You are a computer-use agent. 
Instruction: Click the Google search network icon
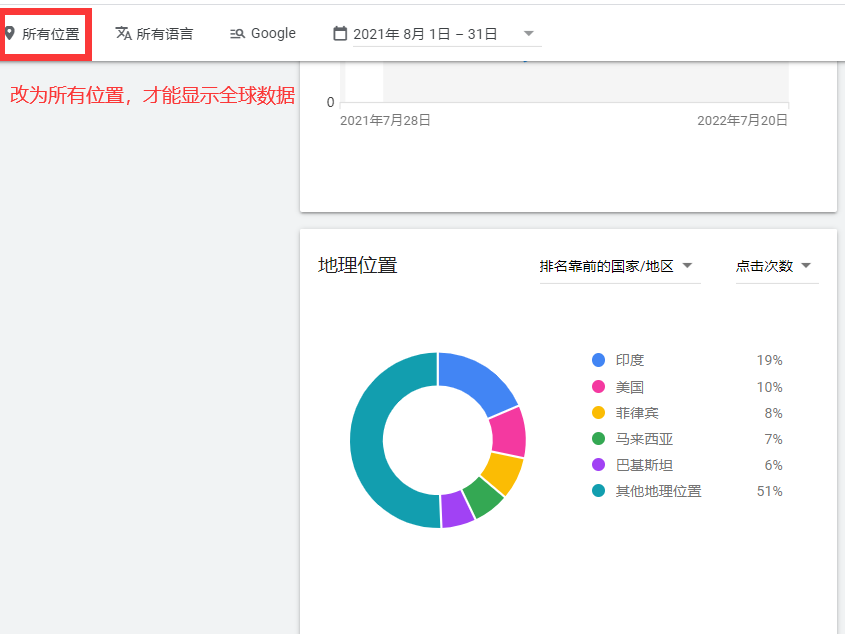237,33
